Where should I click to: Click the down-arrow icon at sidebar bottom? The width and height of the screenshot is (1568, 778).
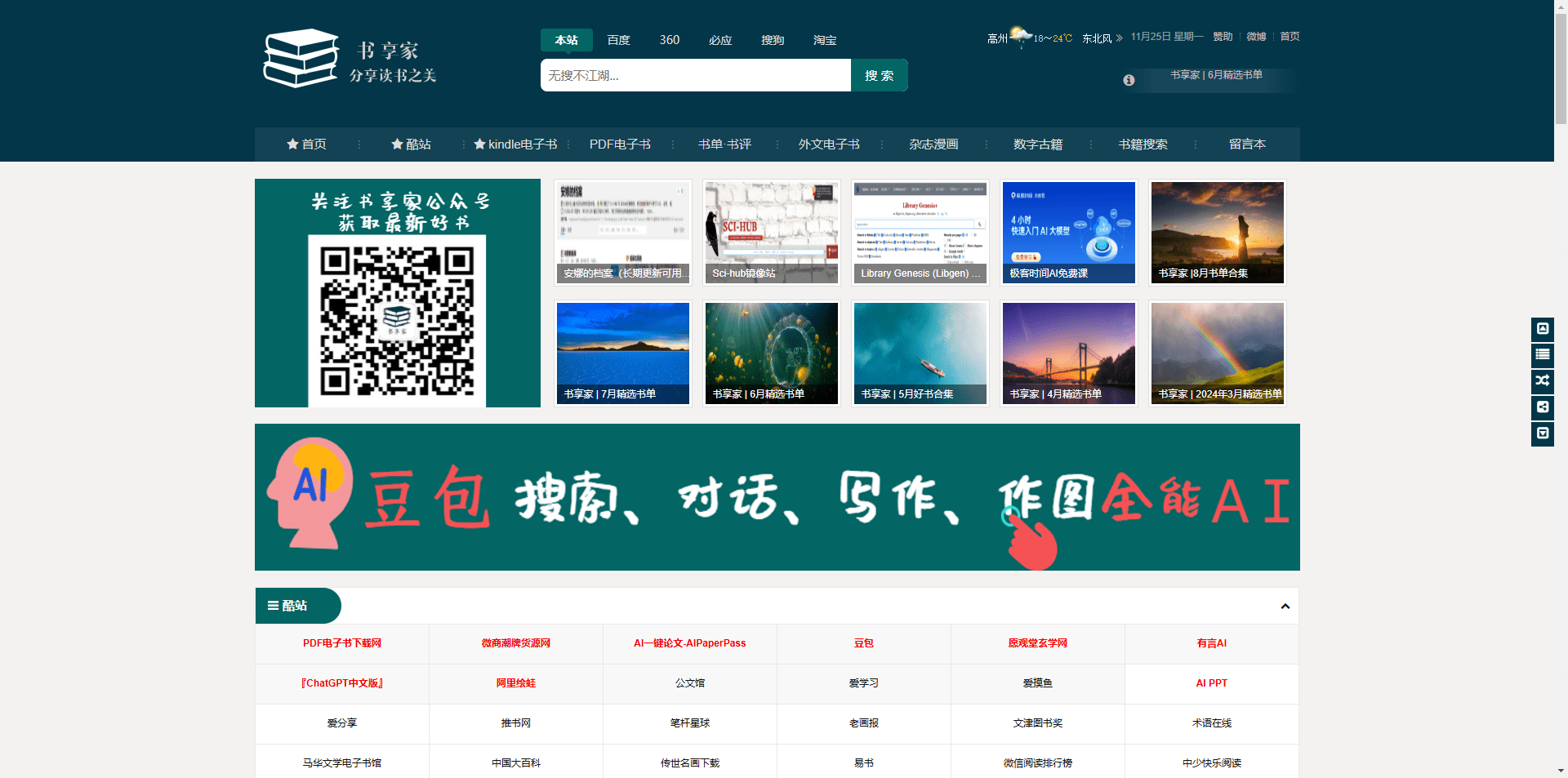click(1543, 433)
